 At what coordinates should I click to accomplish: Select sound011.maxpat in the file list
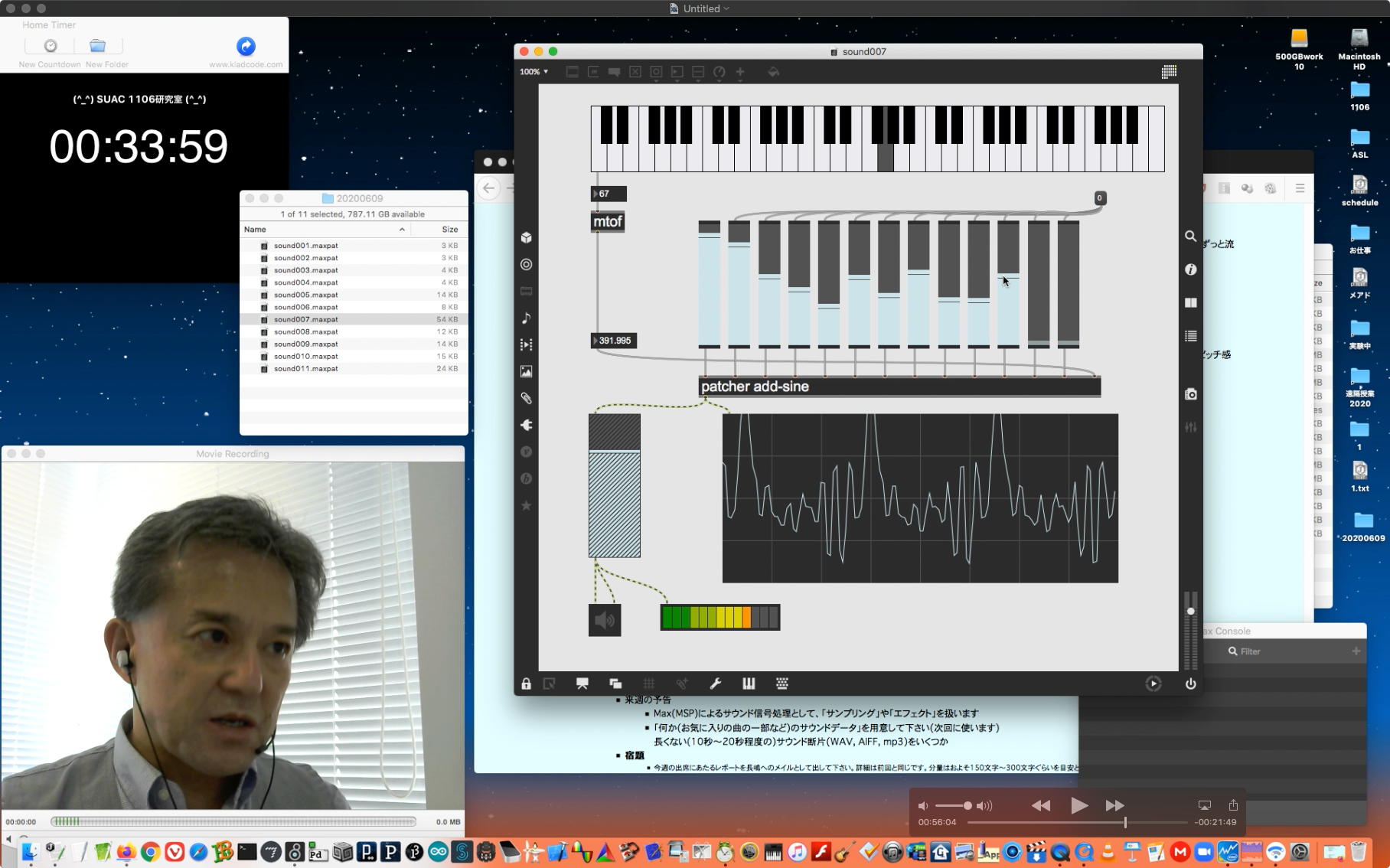pos(306,368)
